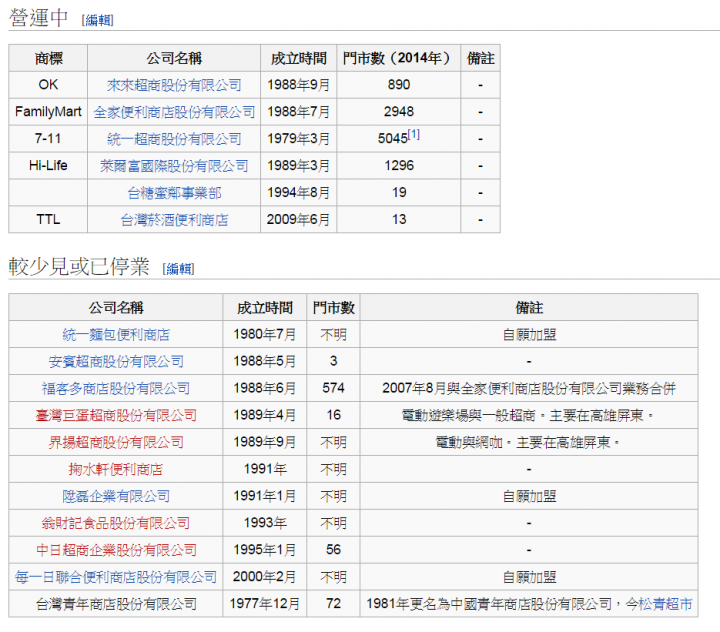
Task: Click the 1995年1月 date cell
Action: click(265, 550)
